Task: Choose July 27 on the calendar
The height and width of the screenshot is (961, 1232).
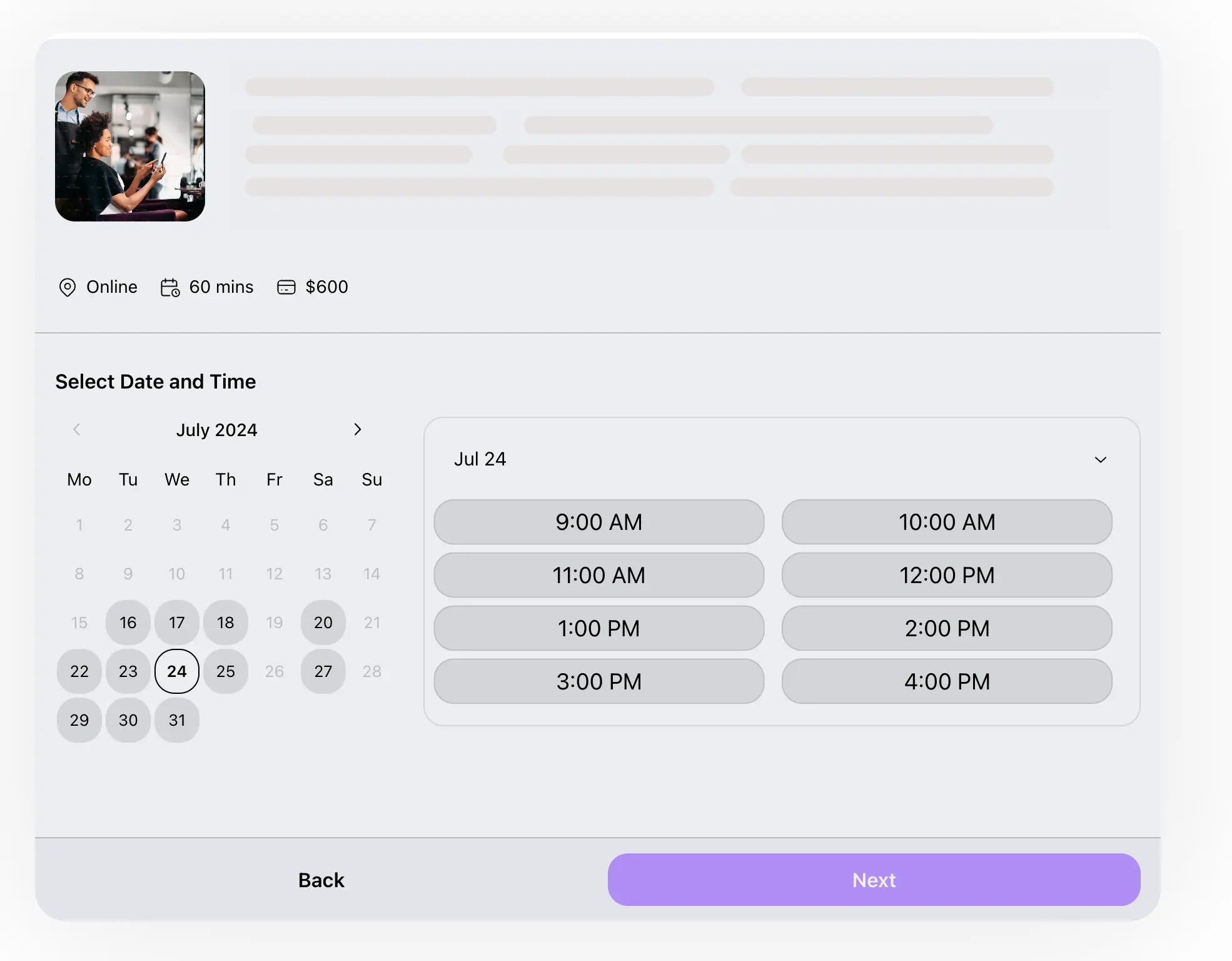Action: 323,671
